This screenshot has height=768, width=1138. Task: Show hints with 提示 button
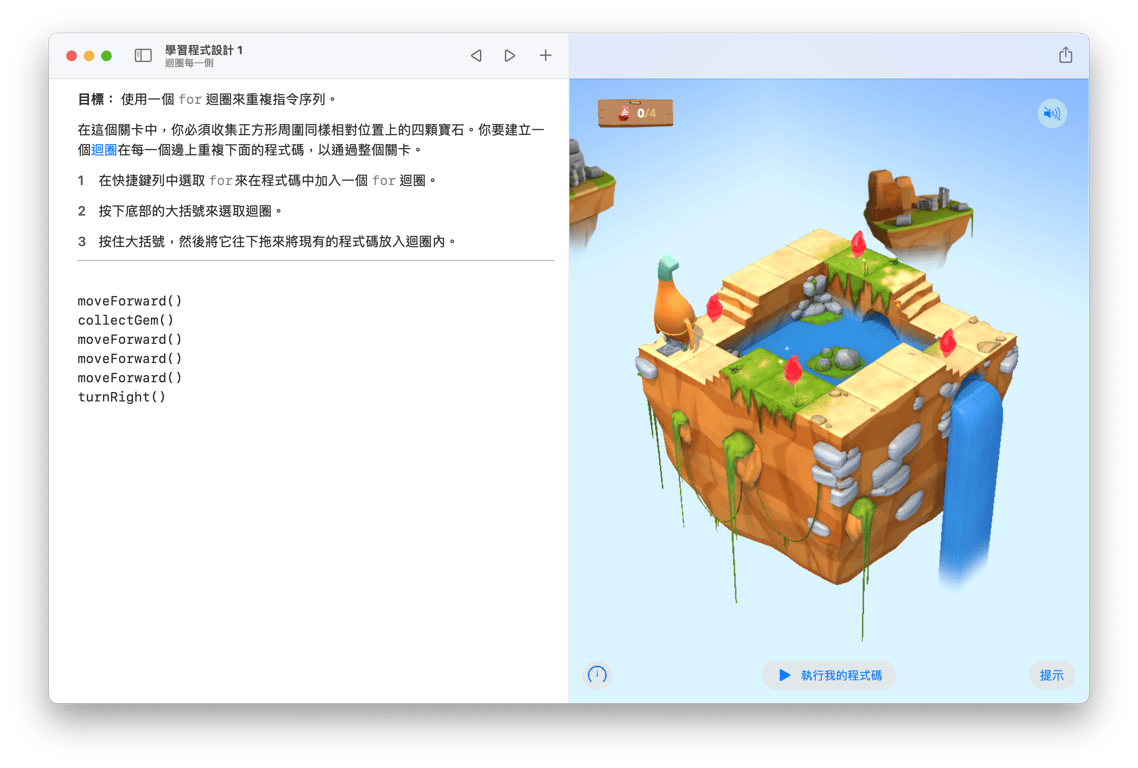pos(1052,675)
